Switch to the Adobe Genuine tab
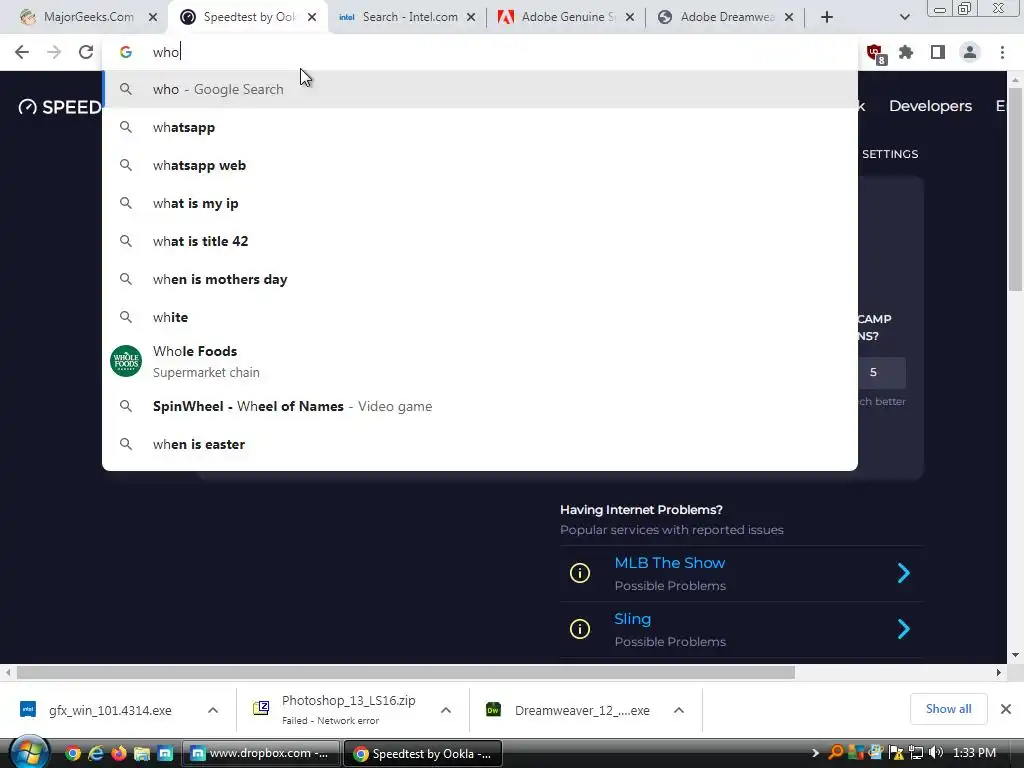This screenshot has width=1024, height=768. point(566,17)
